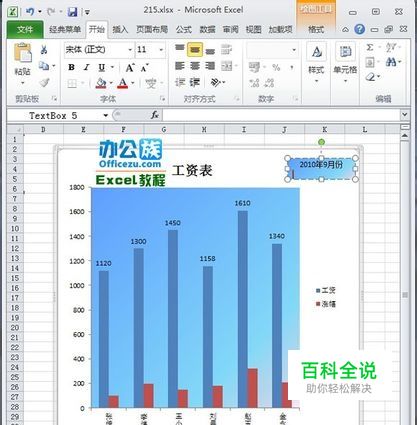
Task: Click the Find binoculars icon
Action: pyautogui.click(x=390, y=62)
